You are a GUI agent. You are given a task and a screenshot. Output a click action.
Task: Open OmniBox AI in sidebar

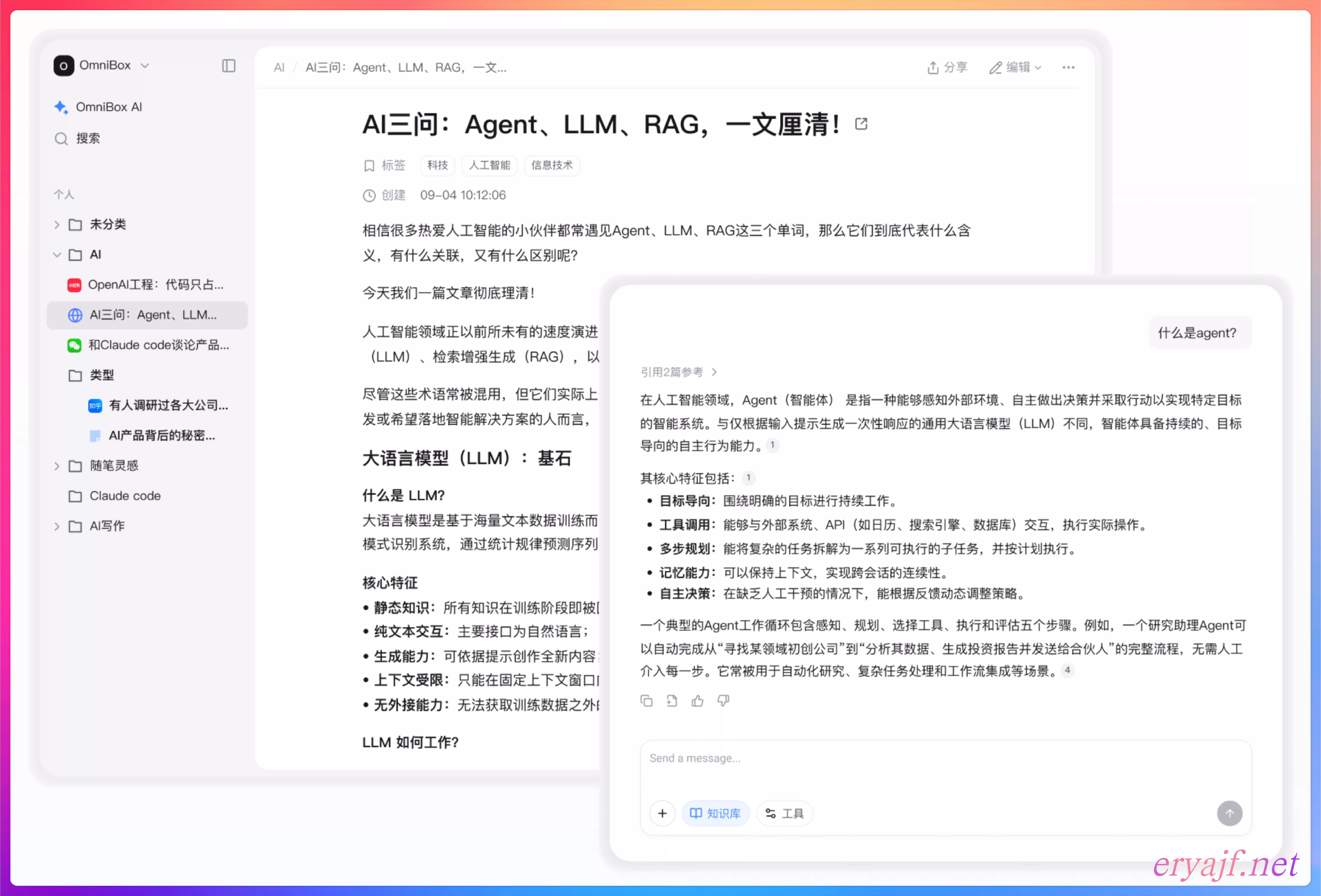click(x=108, y=107)
